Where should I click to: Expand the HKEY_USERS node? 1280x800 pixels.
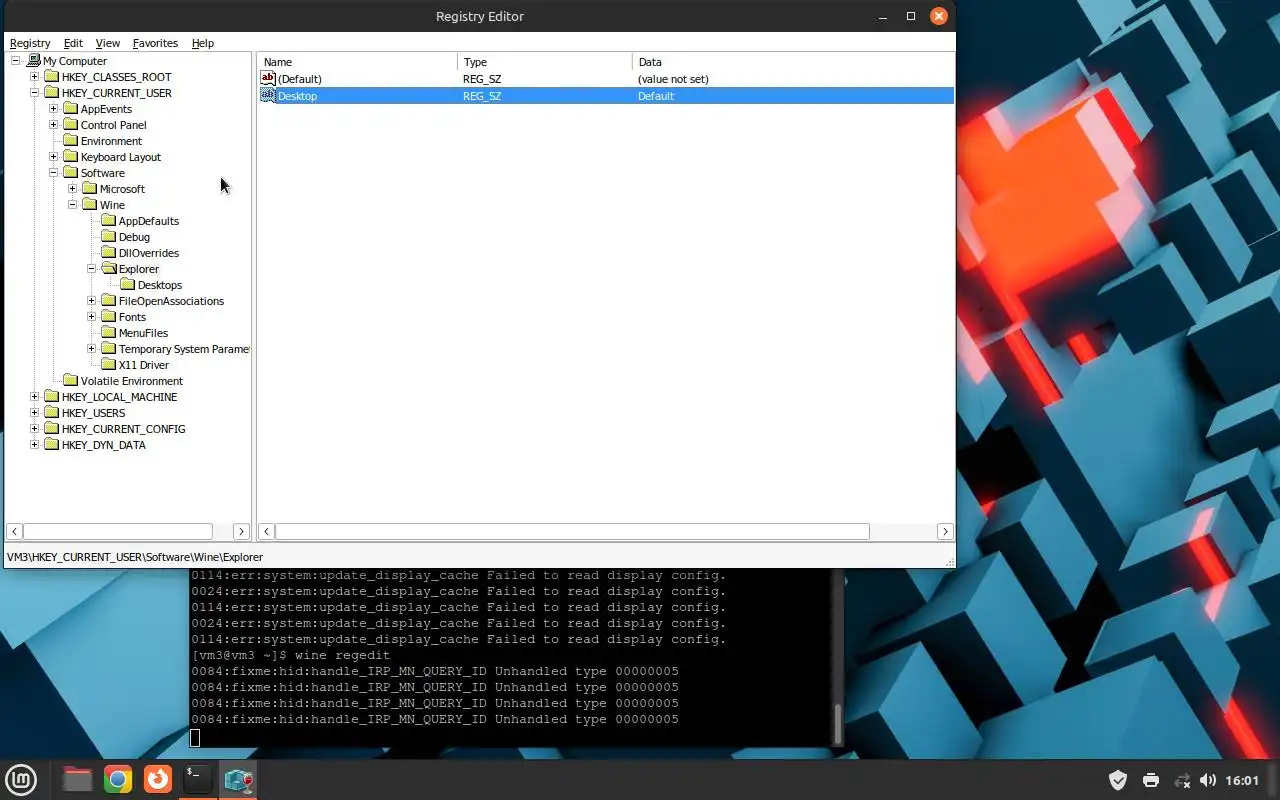tap(35, 413)
